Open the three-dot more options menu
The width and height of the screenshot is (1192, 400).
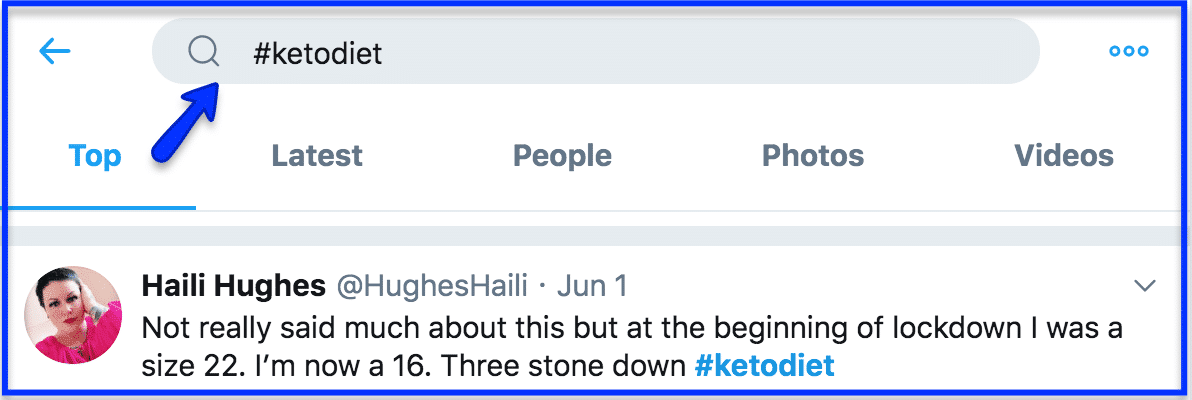pos(1129,51)
